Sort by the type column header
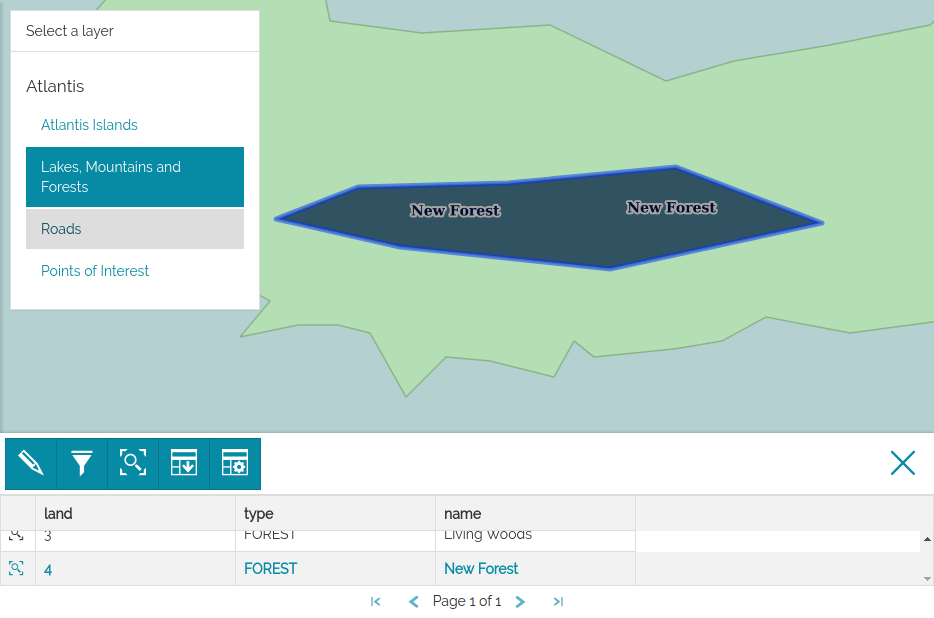 coord(335,514)
